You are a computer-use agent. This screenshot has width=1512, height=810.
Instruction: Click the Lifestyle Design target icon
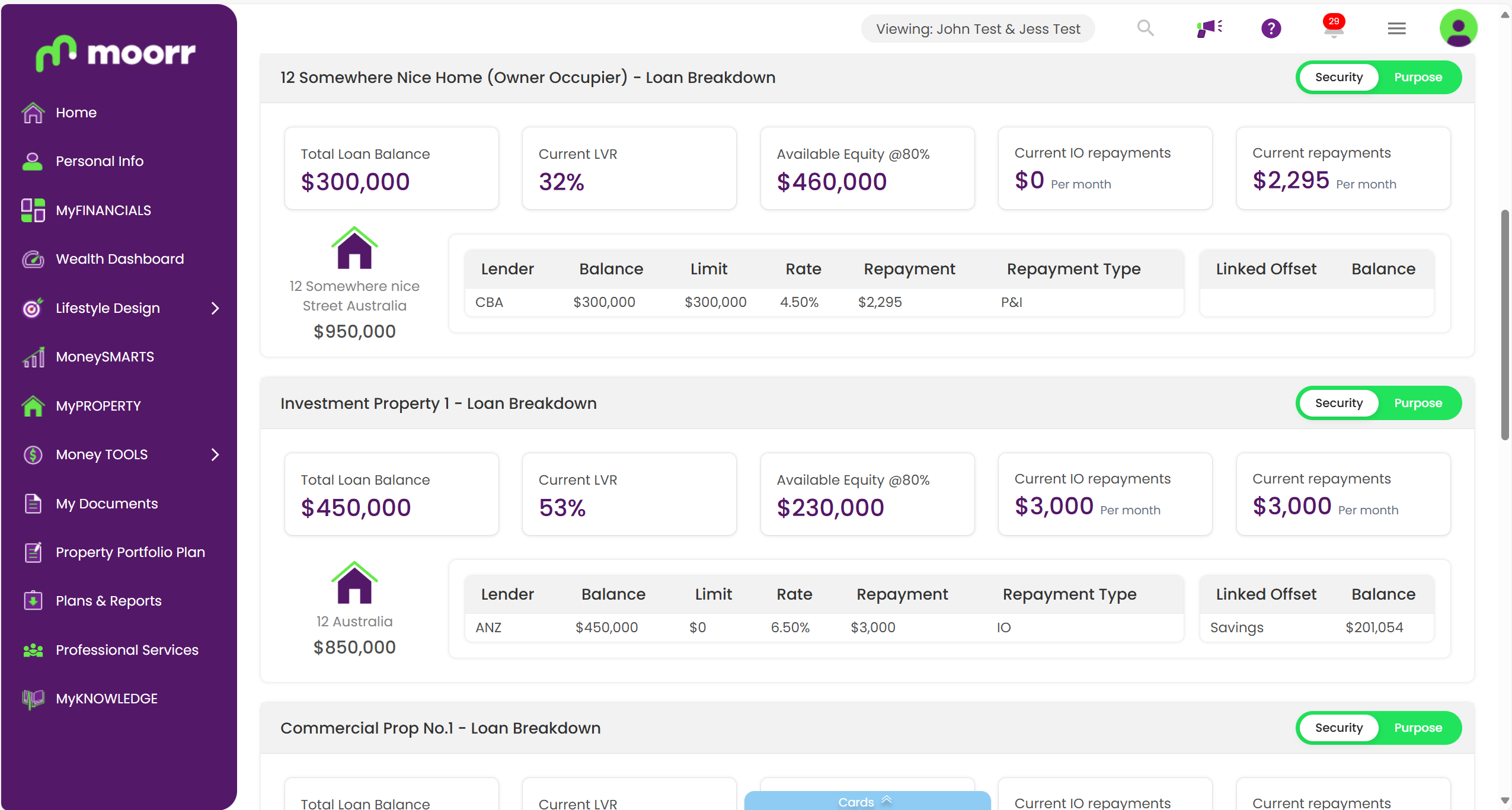click(33, 308)
